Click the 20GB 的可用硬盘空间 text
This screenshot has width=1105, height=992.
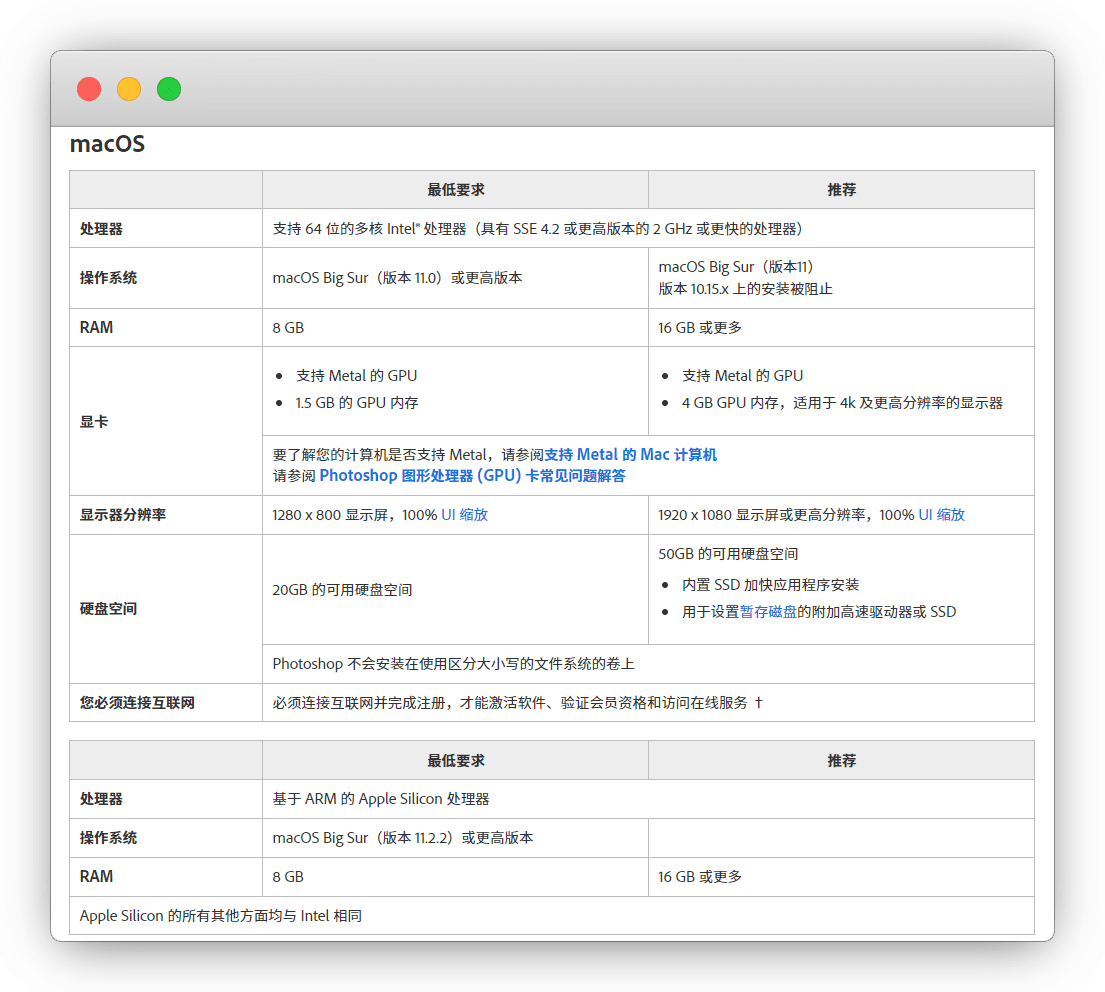[x=342, y=590]
